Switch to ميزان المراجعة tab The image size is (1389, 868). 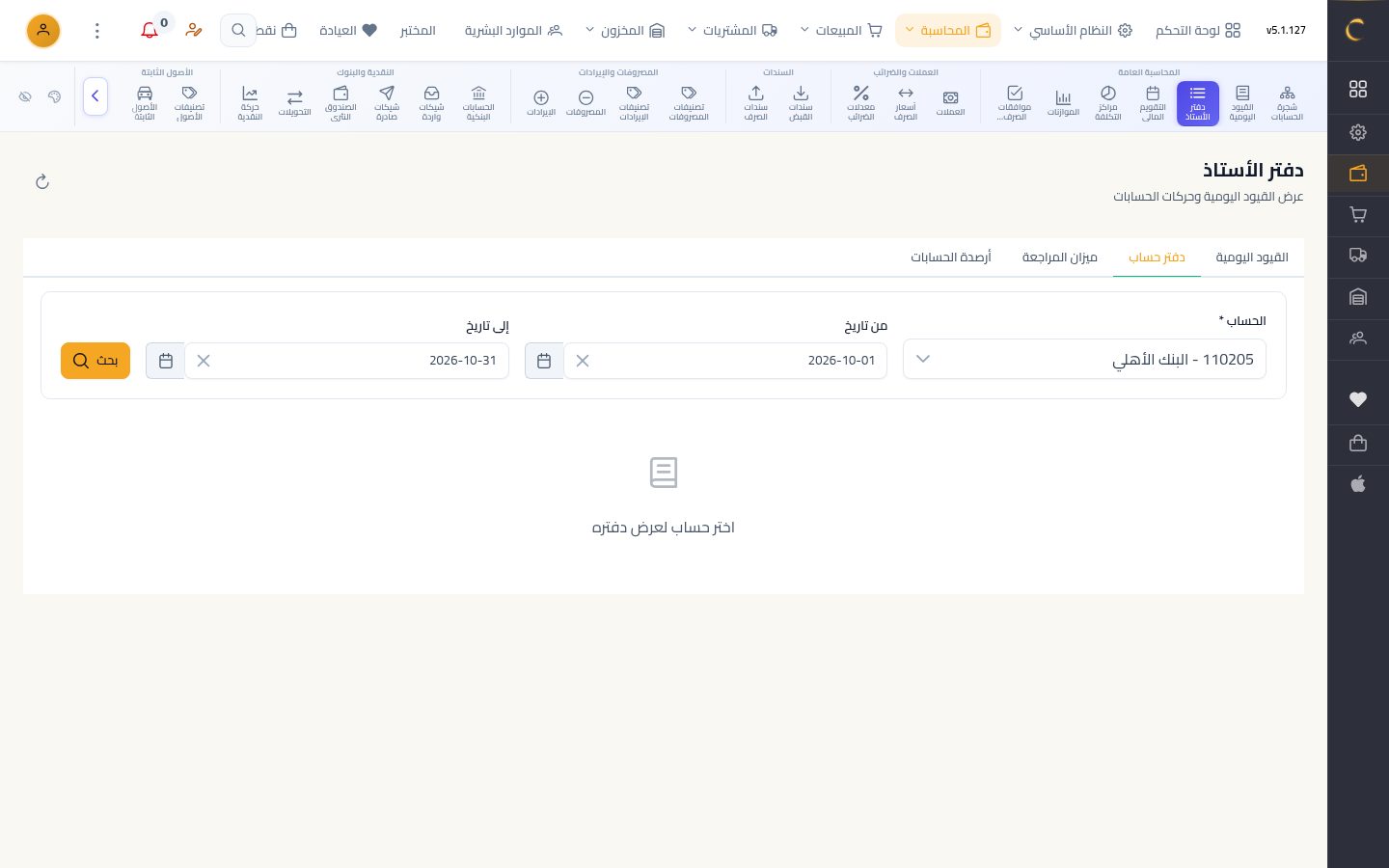tap(1060, 258)
